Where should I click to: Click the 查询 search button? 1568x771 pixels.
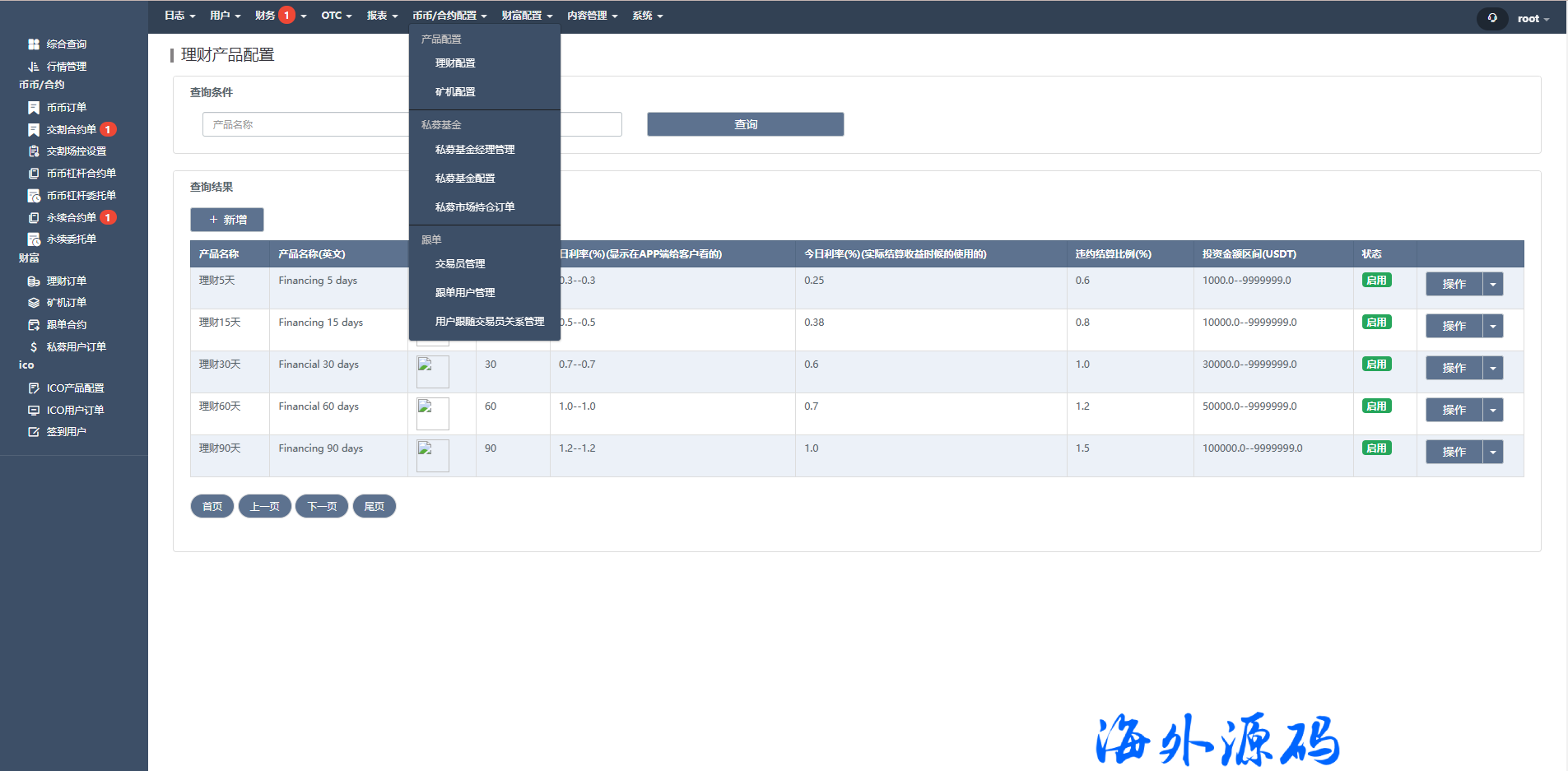[x=745, y=124]
